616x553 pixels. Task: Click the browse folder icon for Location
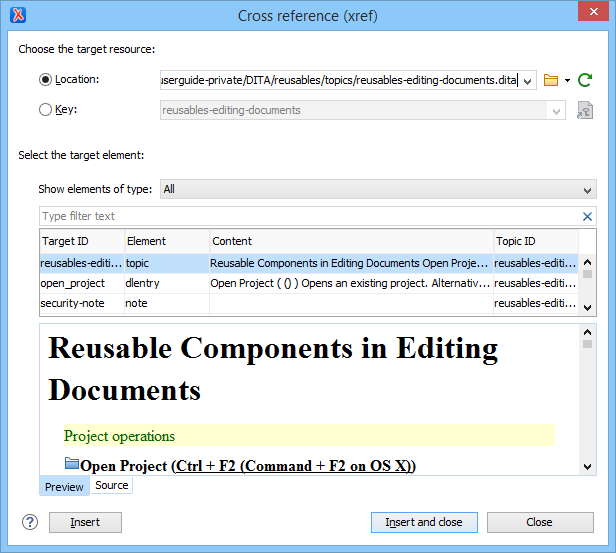tap(551, 80)
